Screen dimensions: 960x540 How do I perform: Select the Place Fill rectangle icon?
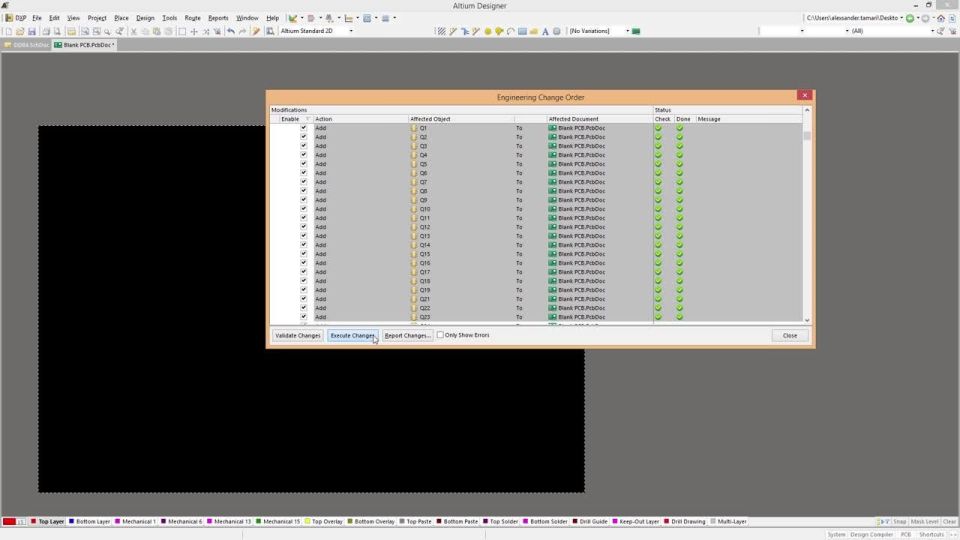tap(522, 31)
